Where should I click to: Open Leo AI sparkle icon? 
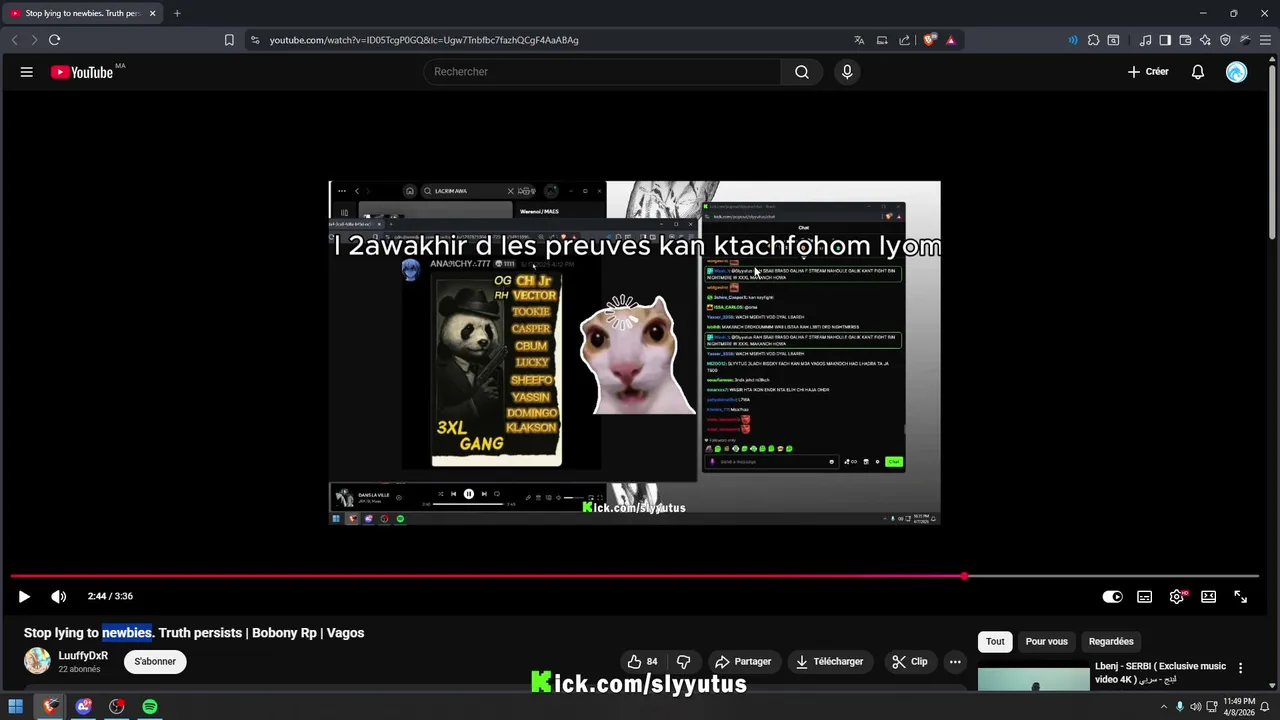pyautogui.click(x=1205, y=40)
